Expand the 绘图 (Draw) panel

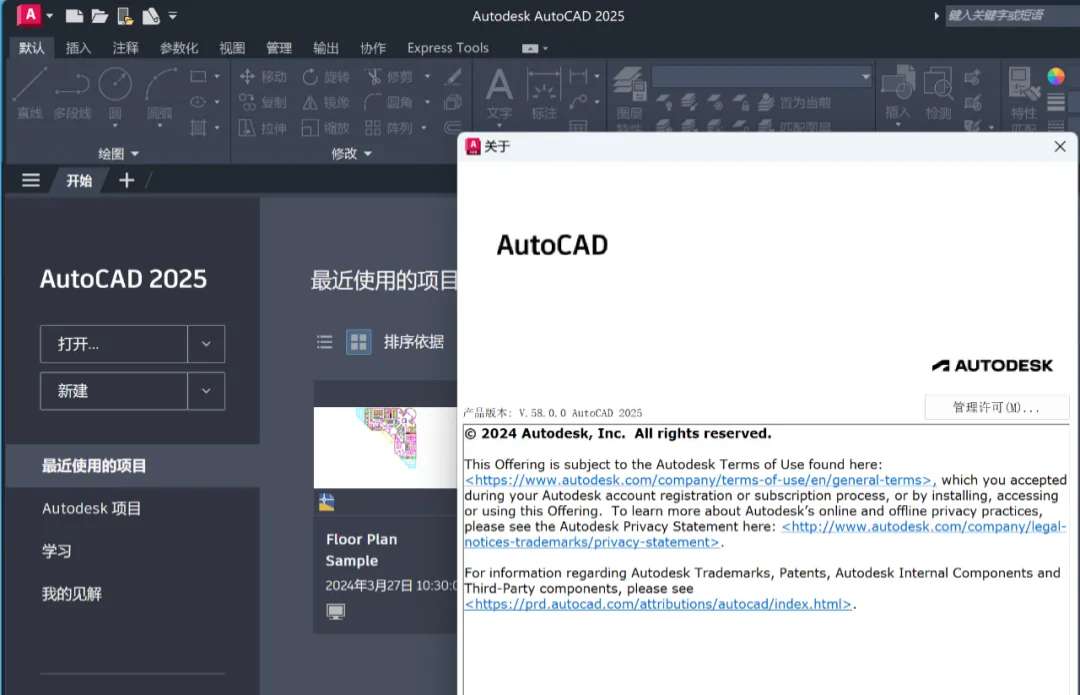118,153
